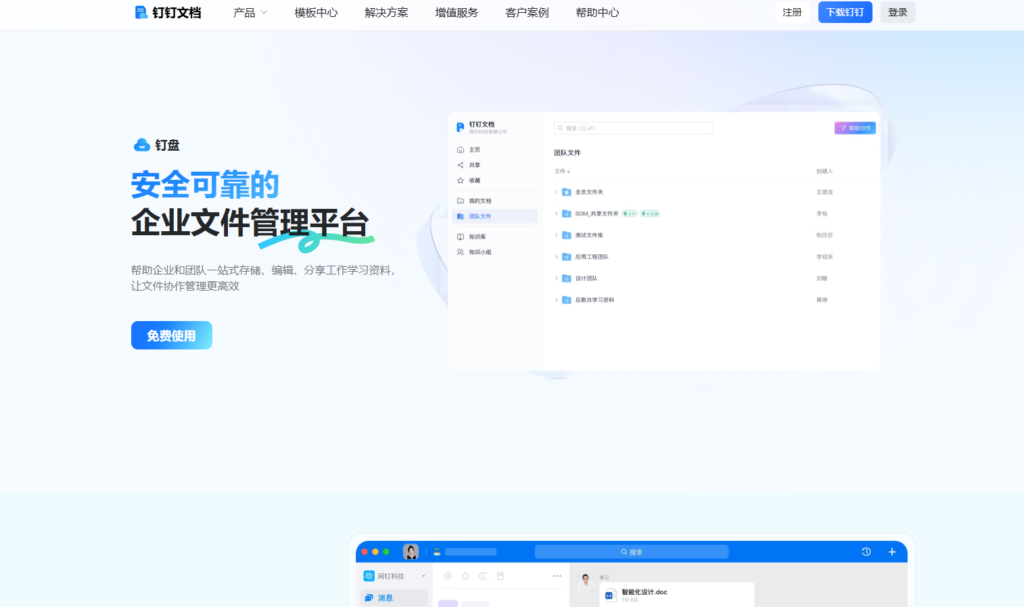The image size is (1024, 607).
Task: Select the 团队文件 sidebar item
Action: pyautogui.click(x=480, y=215)
